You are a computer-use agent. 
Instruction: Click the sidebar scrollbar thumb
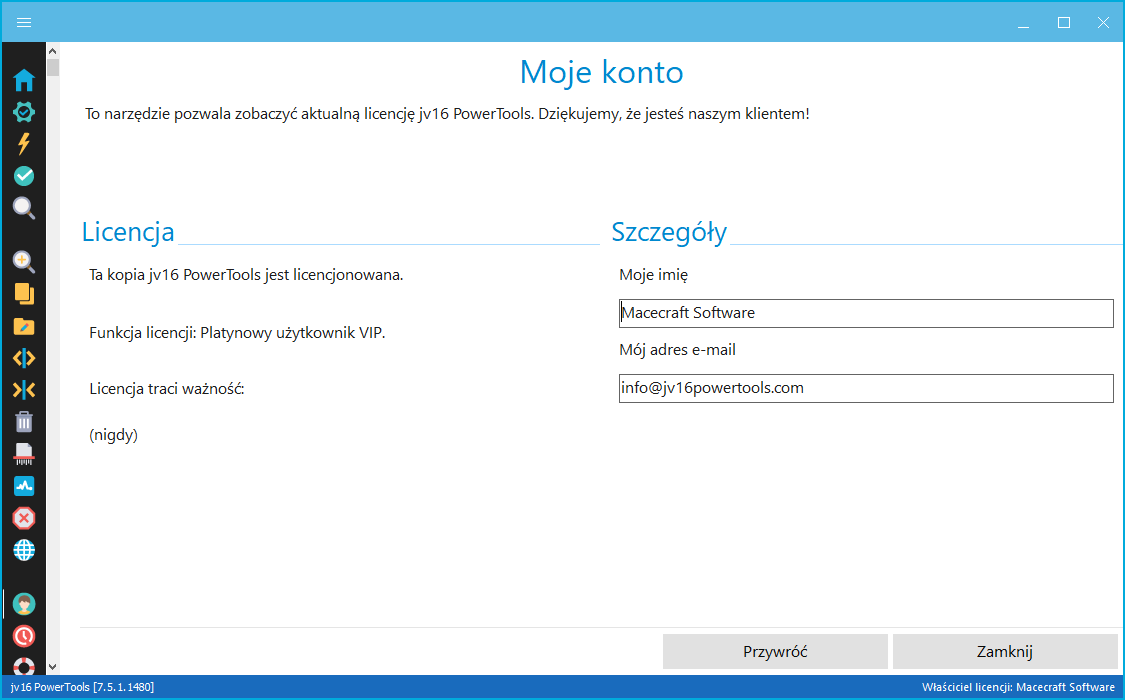pyautogui.click(x=52, y=67)
